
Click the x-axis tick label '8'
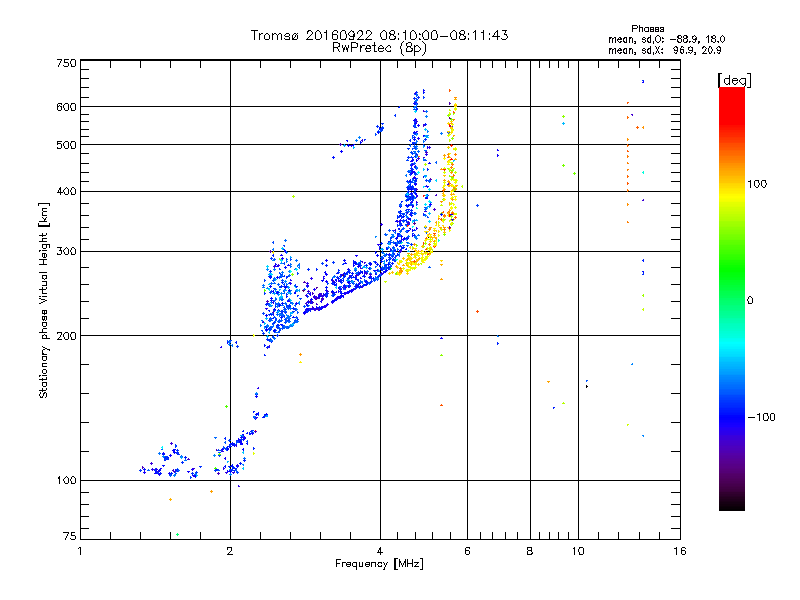[530, 551]
